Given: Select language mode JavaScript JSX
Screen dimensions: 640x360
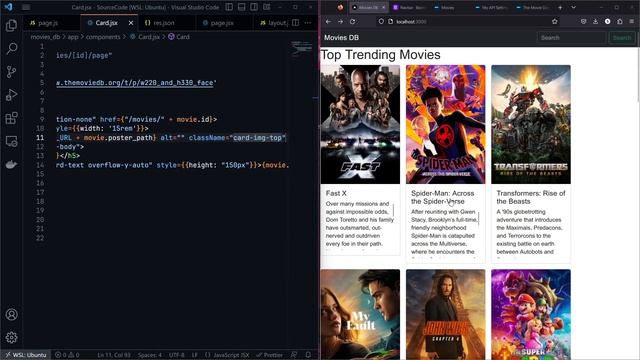Looking at the screenshot, I should tap(227, 355).
